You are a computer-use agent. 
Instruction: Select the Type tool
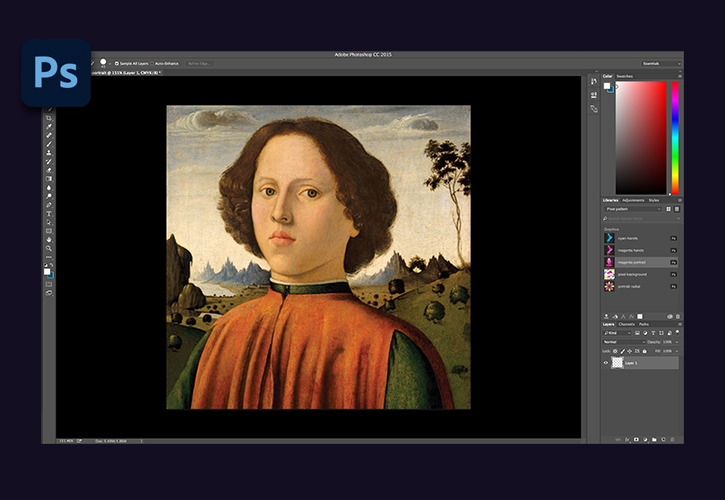pyautogui.click(x=49, y=214)
